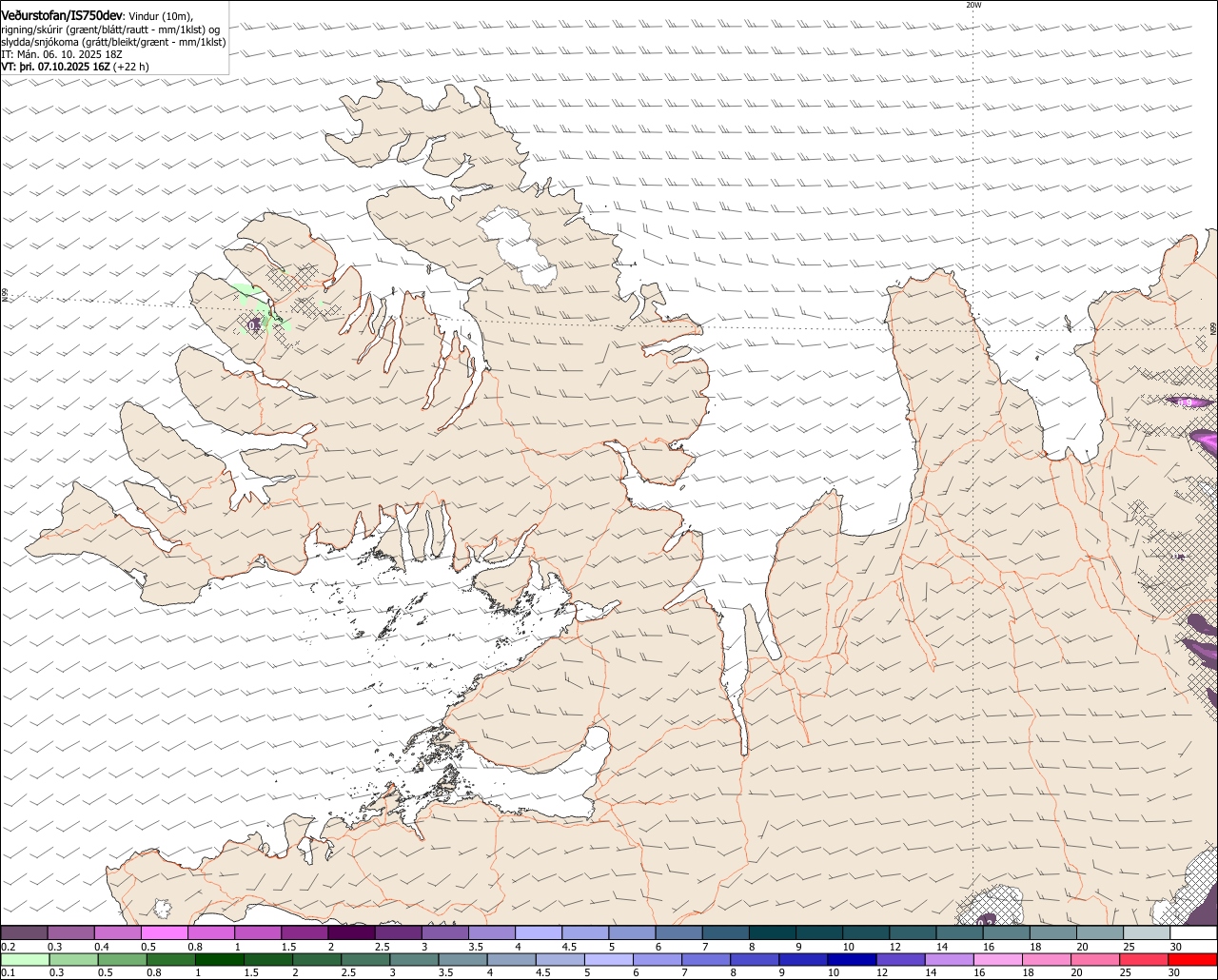Viewport: 1218px width, 980px height.
Task: Click the 4.5 label in upper legend
Action: tap(569, 947)
